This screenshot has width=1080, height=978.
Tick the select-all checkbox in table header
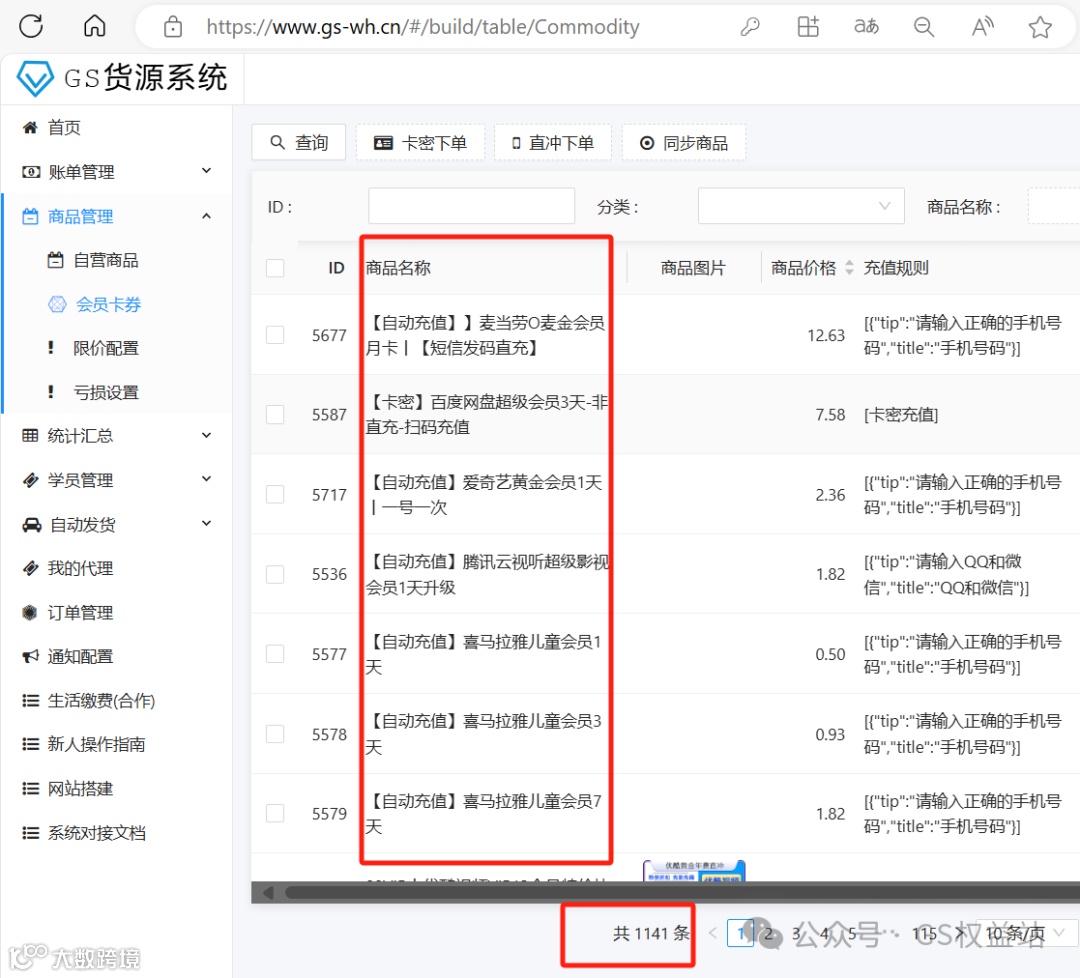(x=275, y=268)
